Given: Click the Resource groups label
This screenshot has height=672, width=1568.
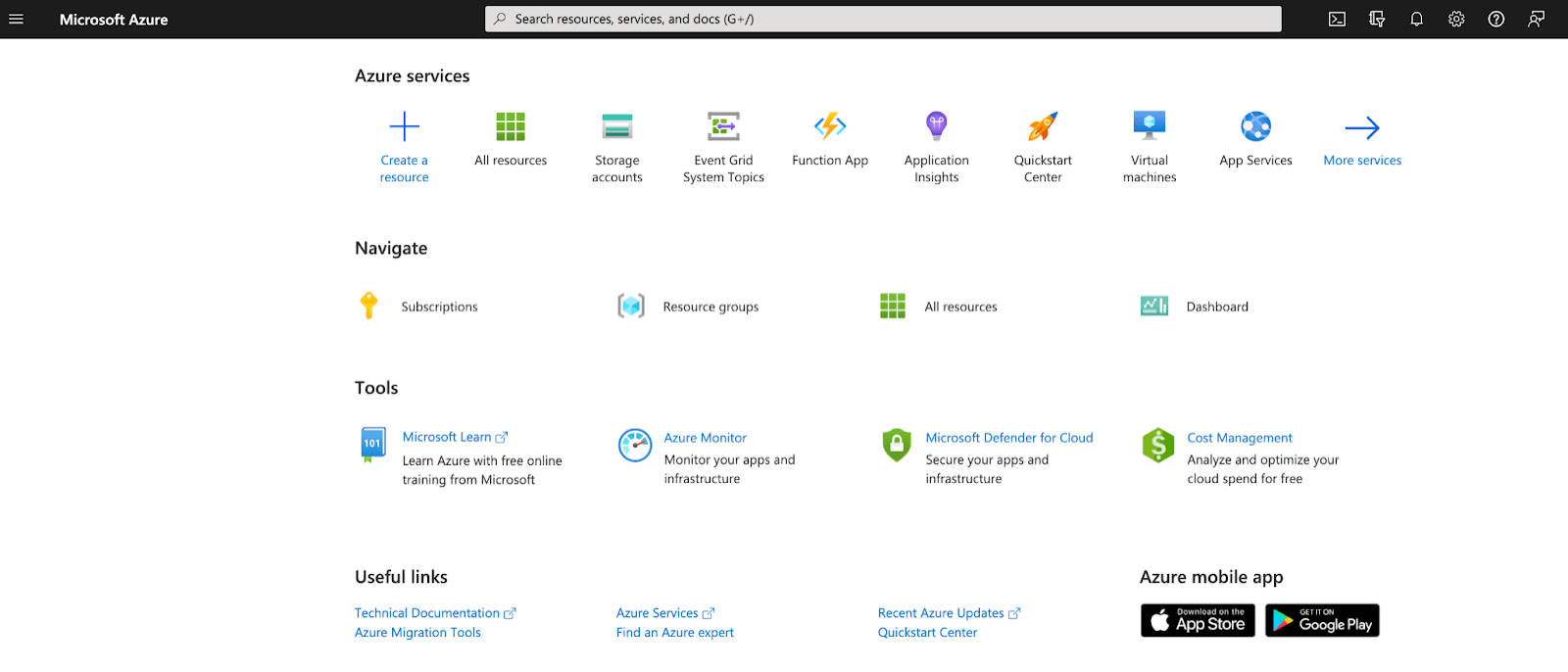Looking at the screenshot, I should (710, 307).
